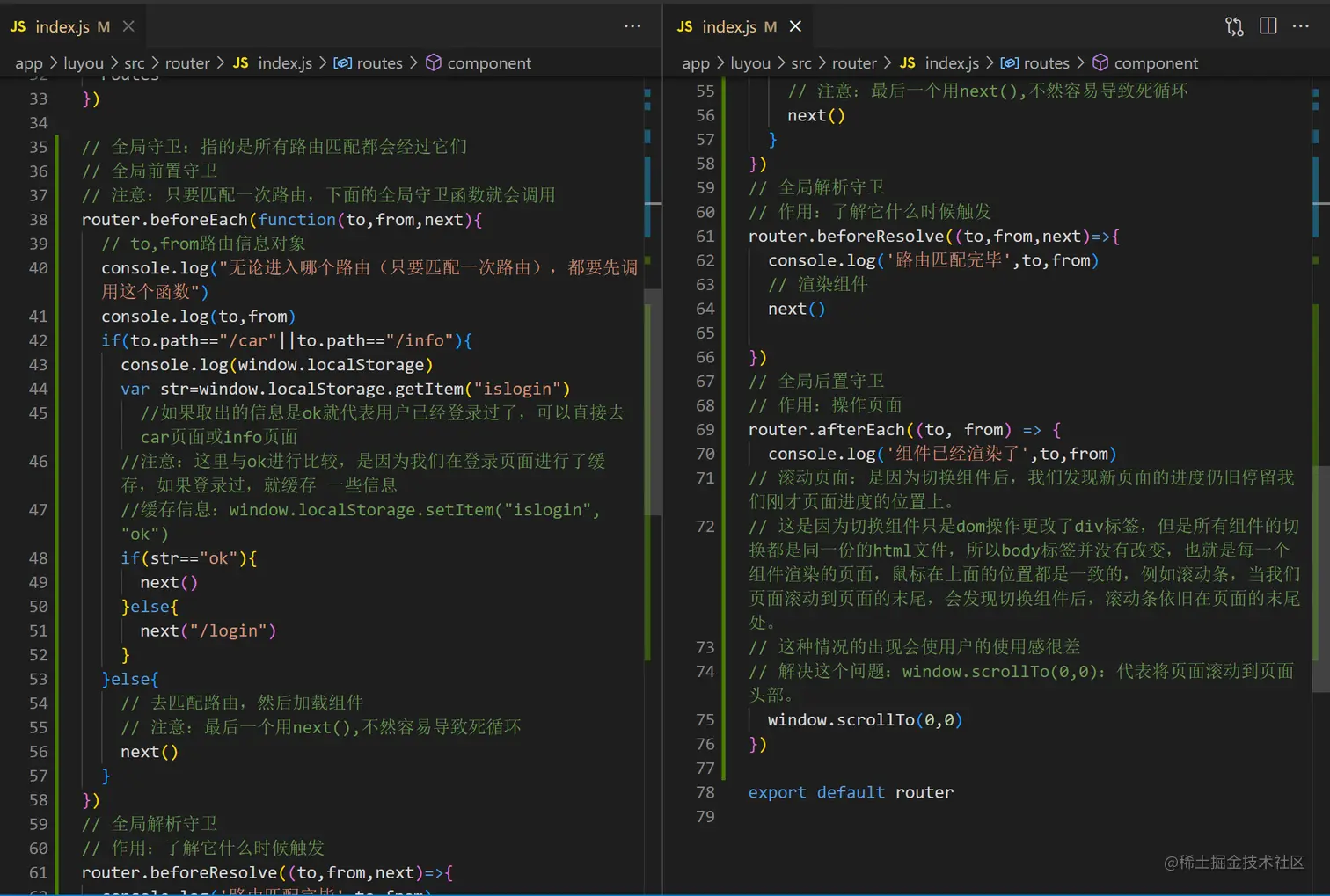This screenshot has width=1330, height=896.
Task: Click the routes symbol icon in left breadcrumb
Action: pyautogui.click(x=342, y=63)
